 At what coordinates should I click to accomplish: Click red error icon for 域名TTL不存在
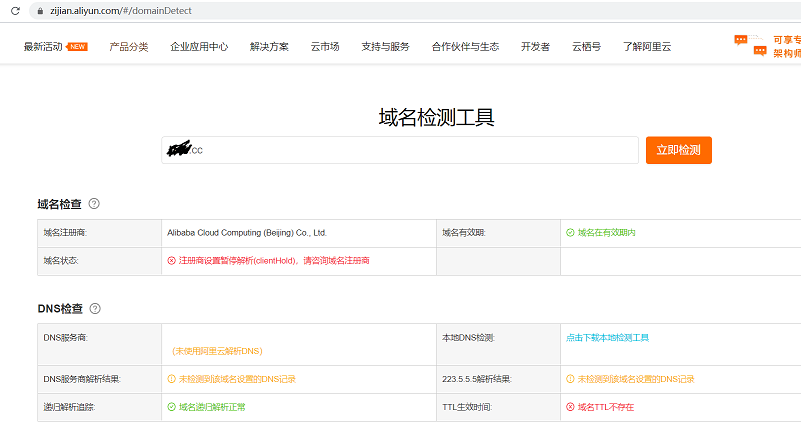coord(570,407)
